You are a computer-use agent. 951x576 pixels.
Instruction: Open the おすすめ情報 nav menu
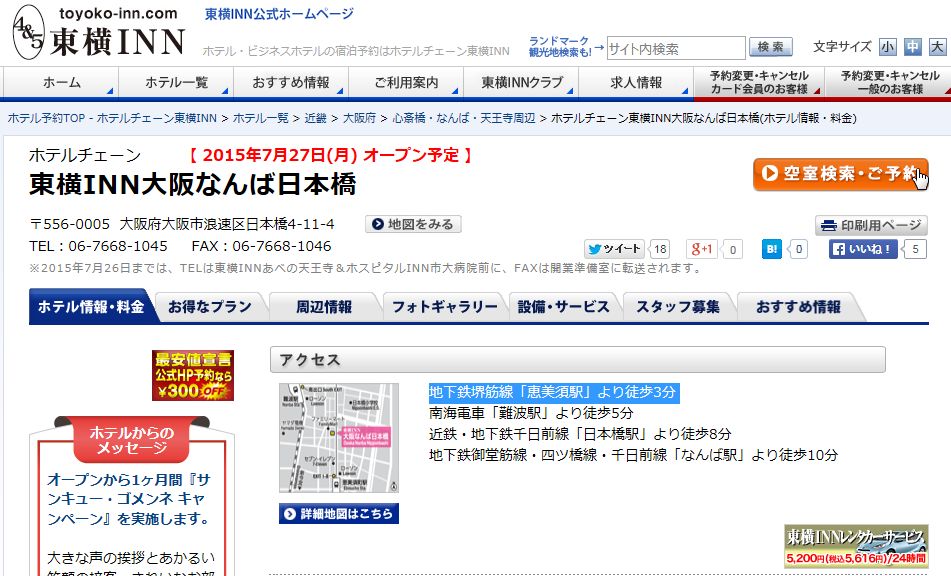pos(291,82)
